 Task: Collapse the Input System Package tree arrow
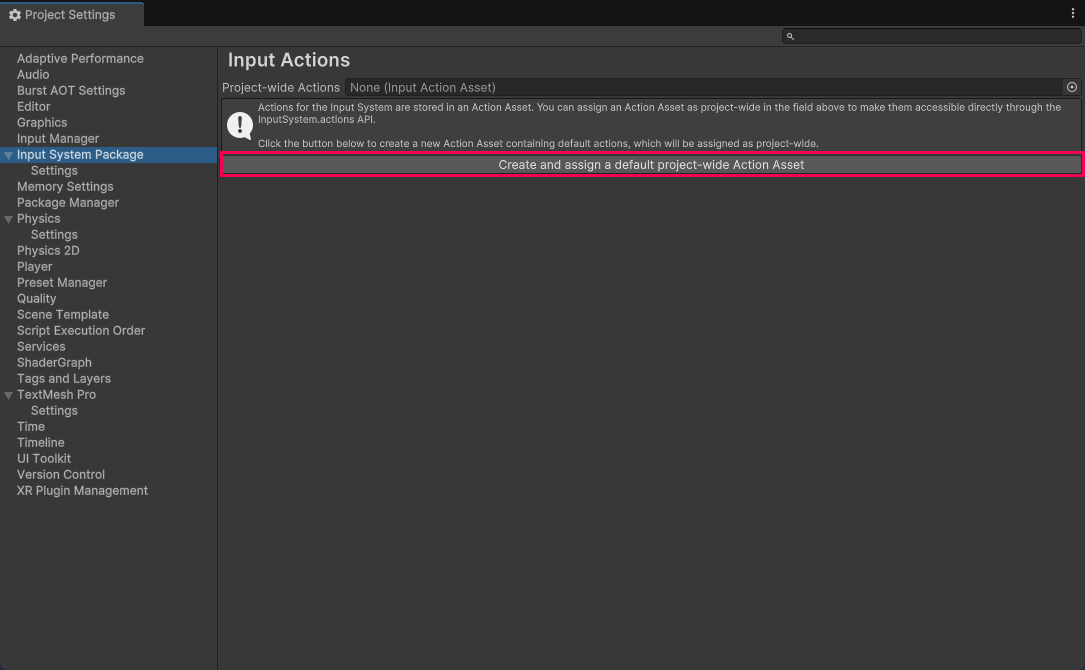9,155
